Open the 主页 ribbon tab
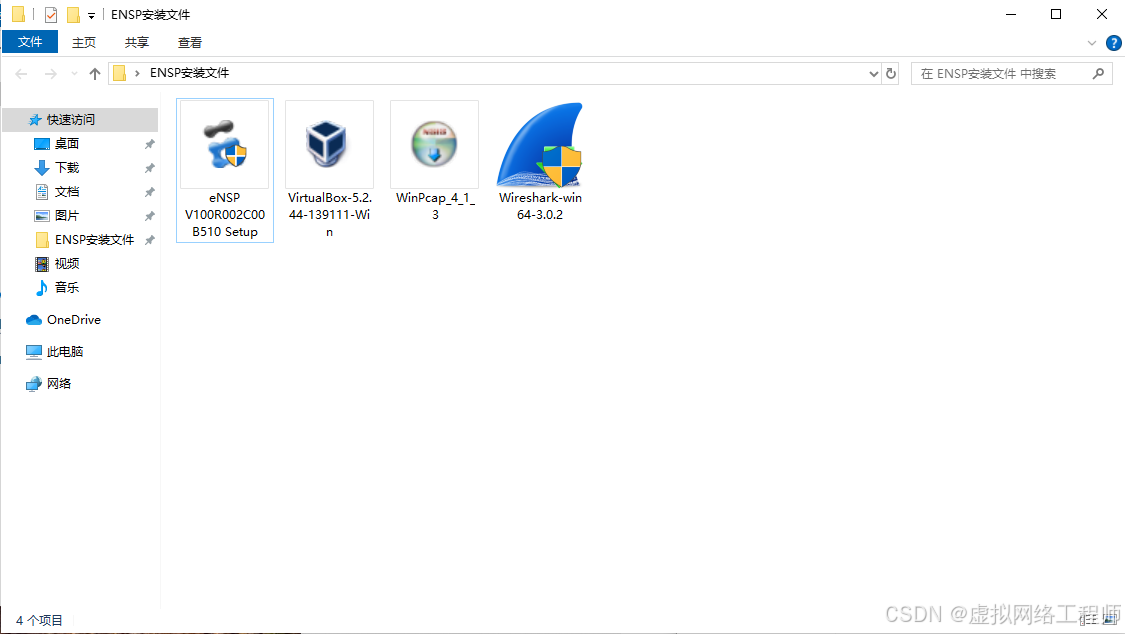 (84, 42)
